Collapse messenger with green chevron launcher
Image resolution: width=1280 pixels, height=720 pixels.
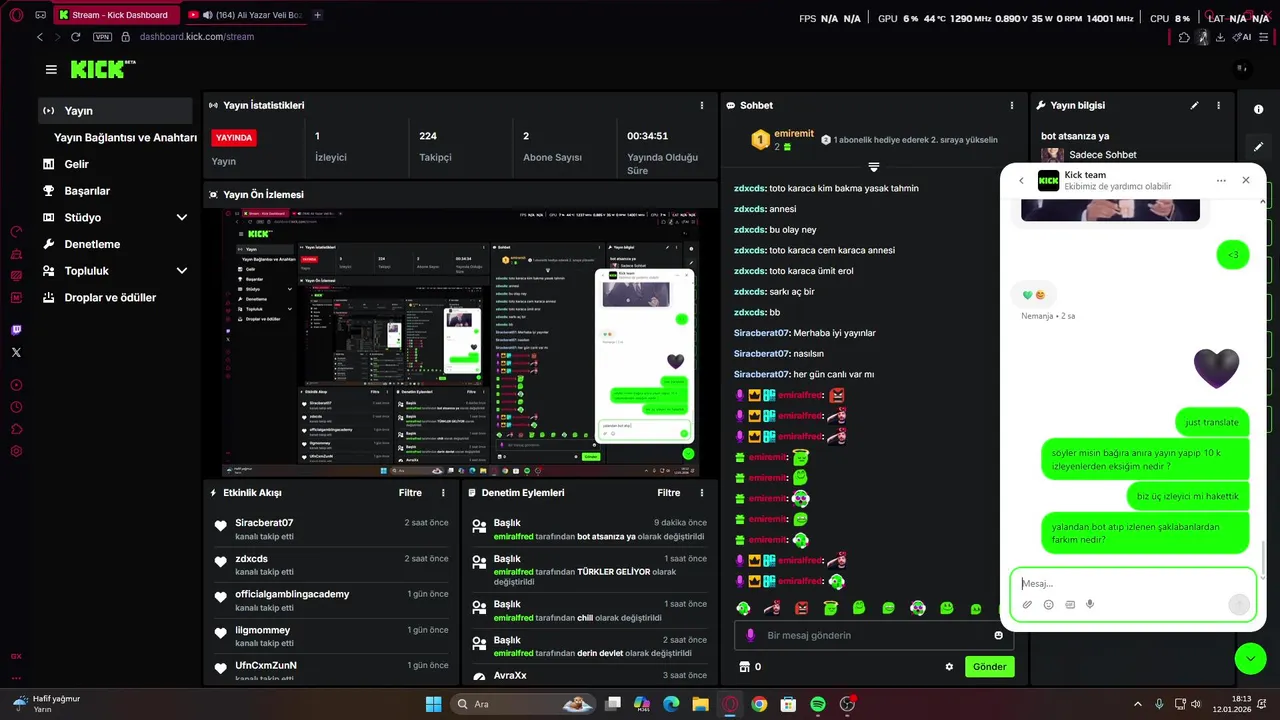[1251, 658]
